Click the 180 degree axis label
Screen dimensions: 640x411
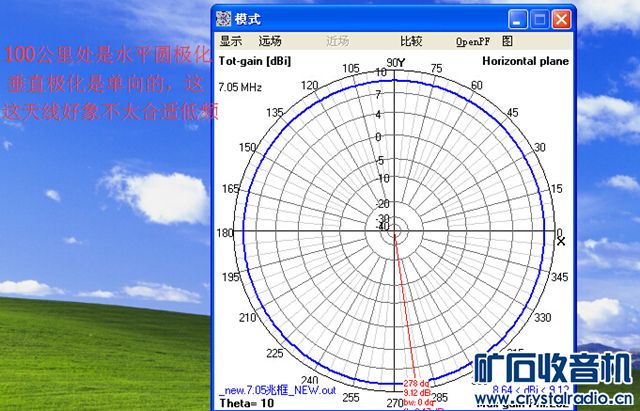click(x=224, y=233)
